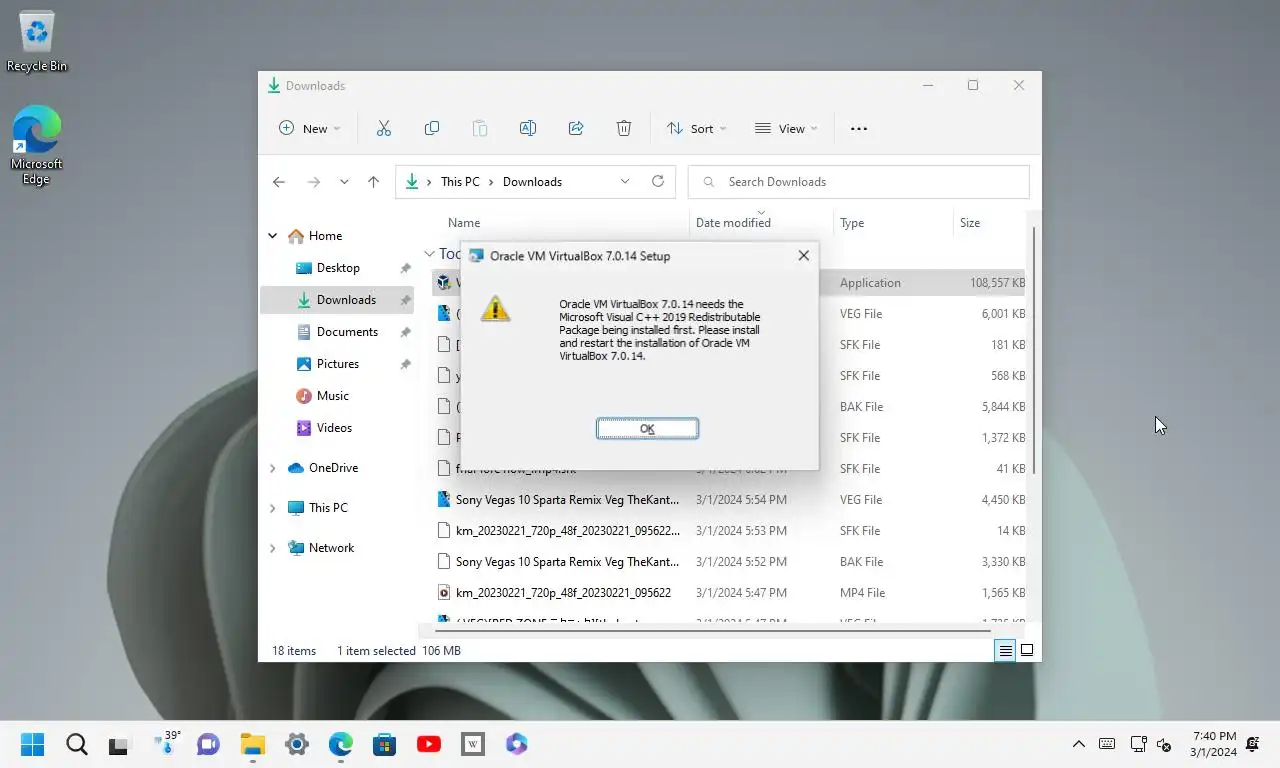Switch to details view layout button

point(1005,650)
